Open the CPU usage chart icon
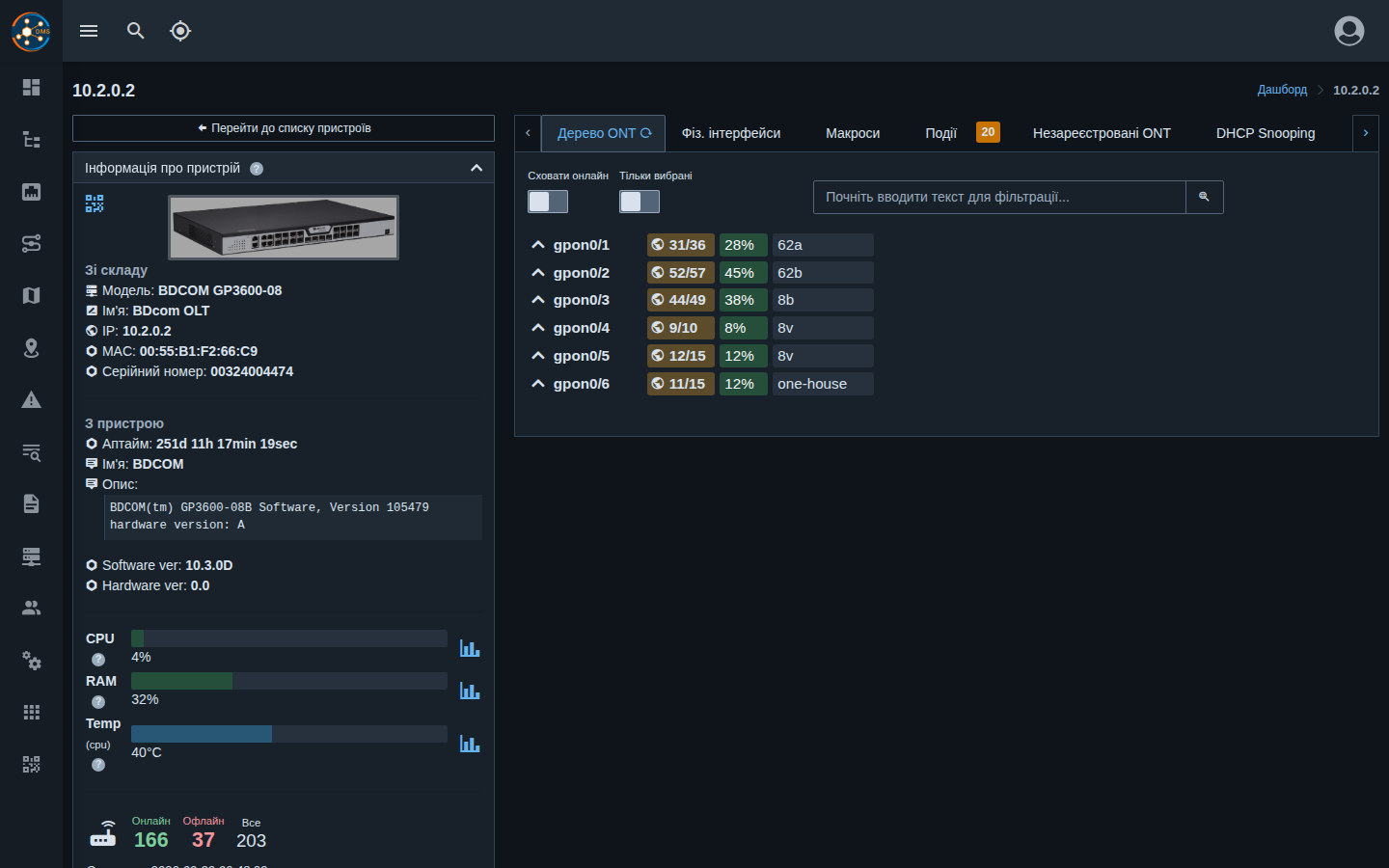1389x868 pixels. (470, 648)
